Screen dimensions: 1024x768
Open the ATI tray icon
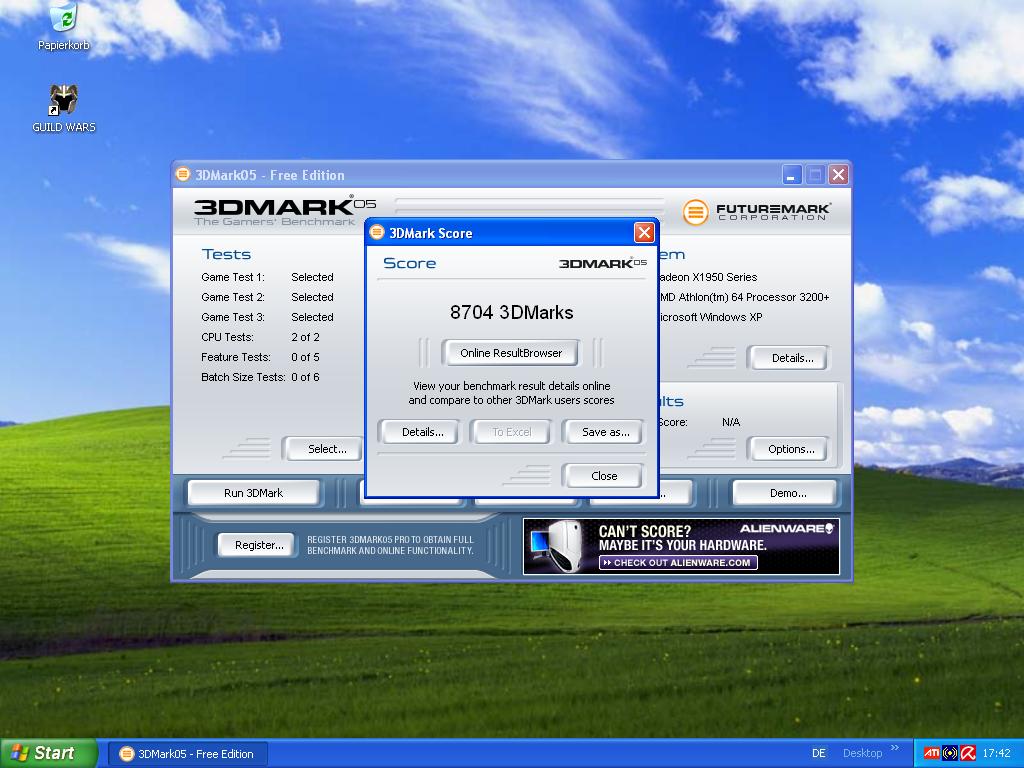pos(931,753)
